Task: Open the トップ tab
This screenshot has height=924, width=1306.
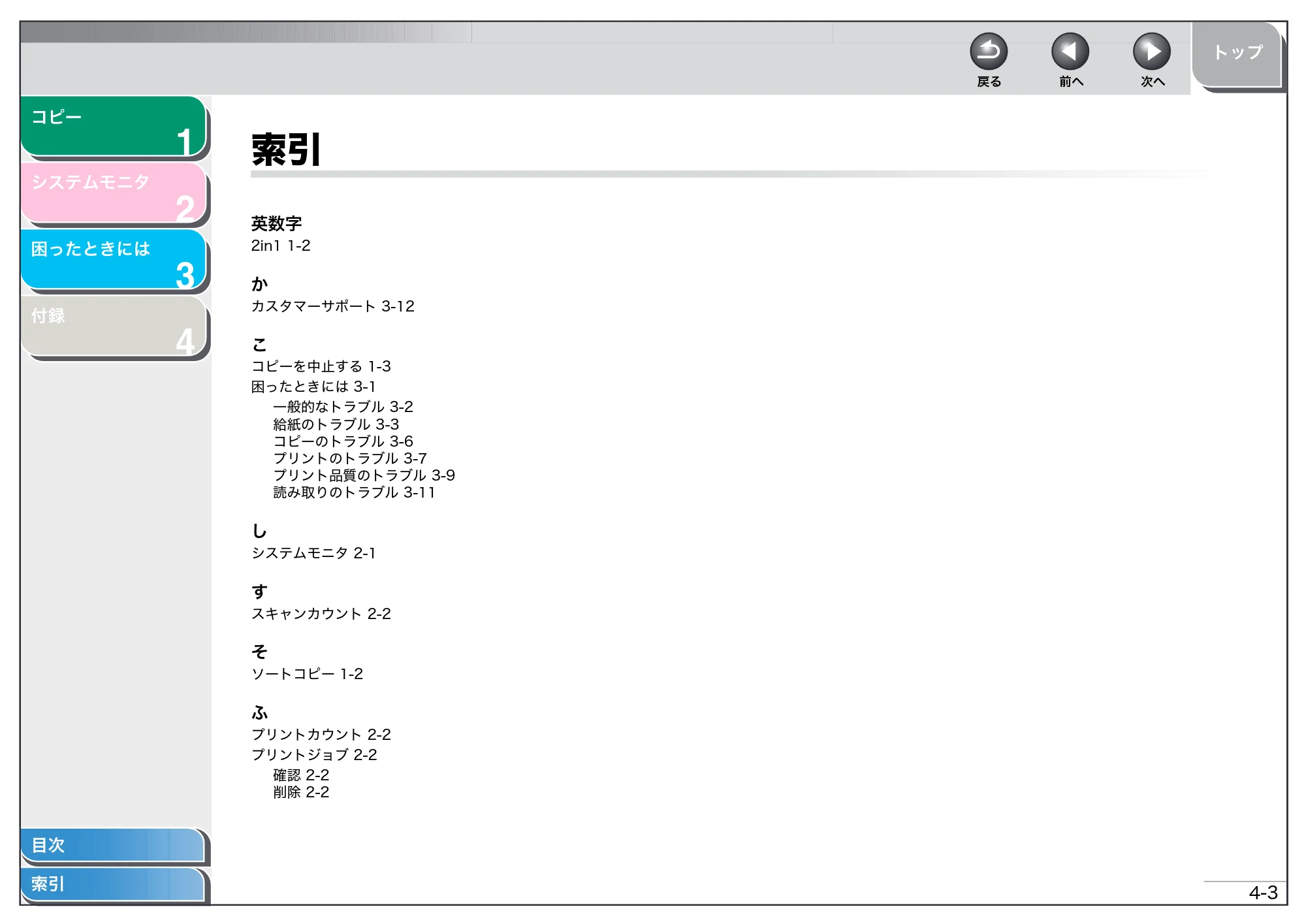Action: click(x=1237, y=54)
